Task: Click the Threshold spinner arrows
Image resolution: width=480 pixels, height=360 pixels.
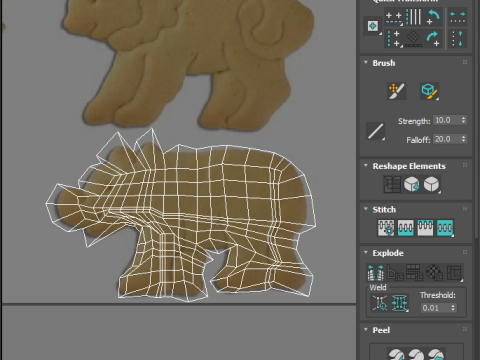Action: 453,308
